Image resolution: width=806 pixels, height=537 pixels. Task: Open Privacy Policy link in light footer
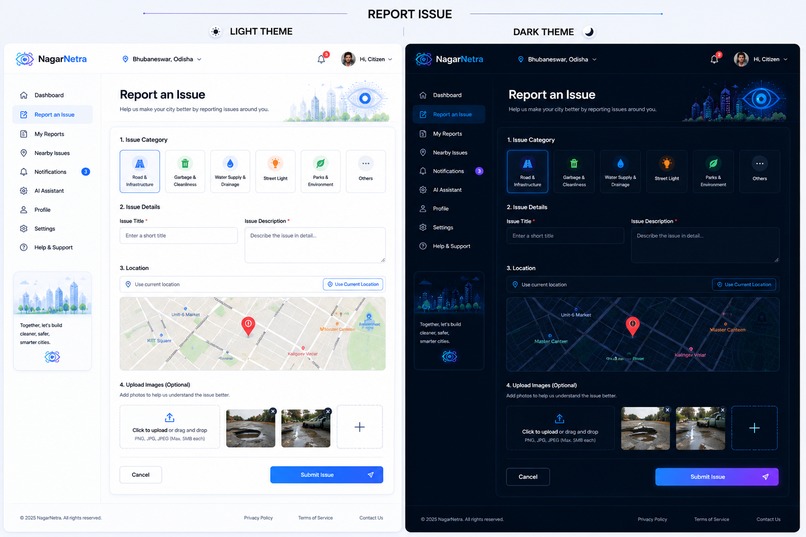(258, 518)
